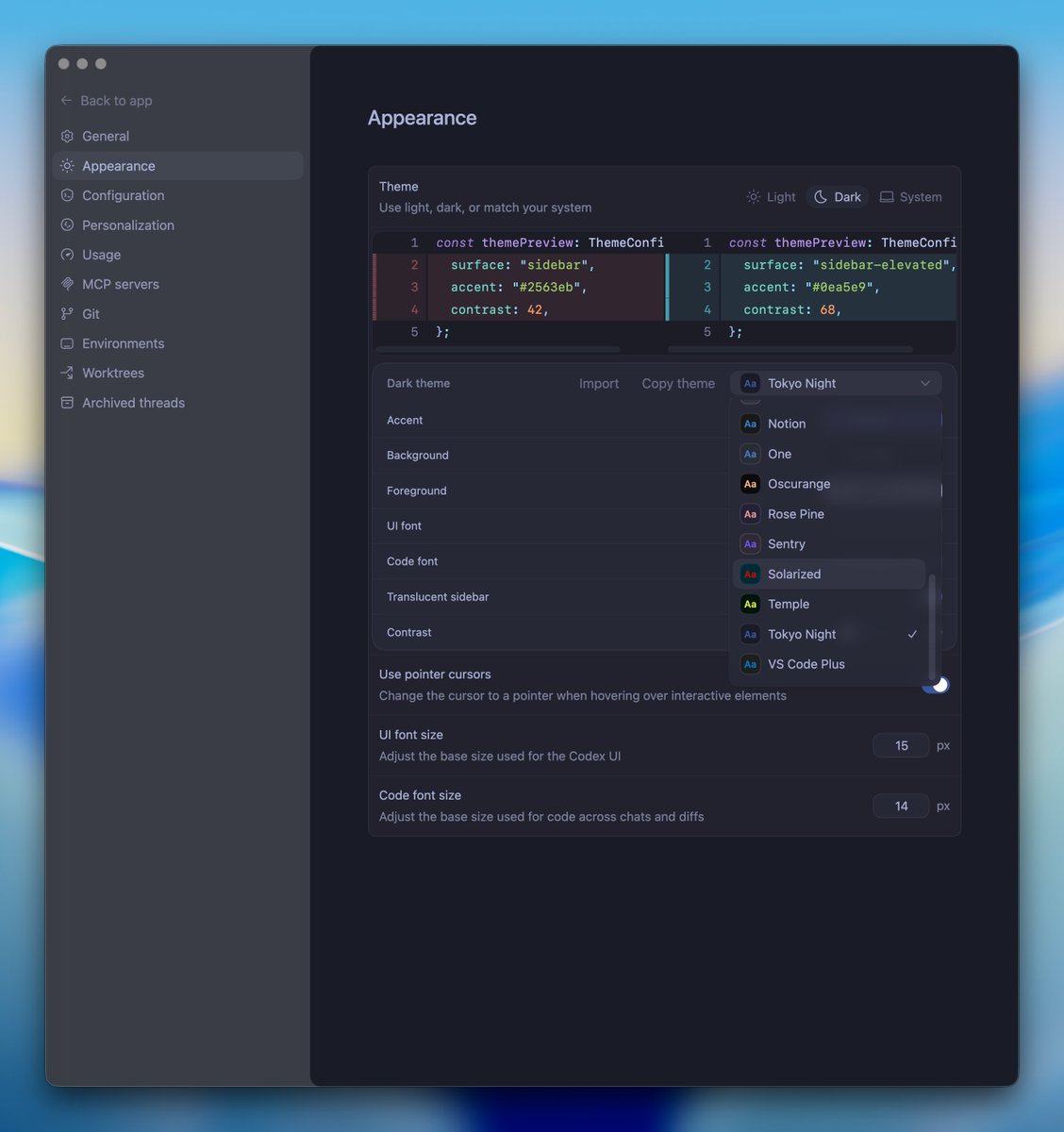Screen dimensions: 1064x1132
Task: Click the Notion theme Aa swatch icon
Action: (x=750, y=424)
